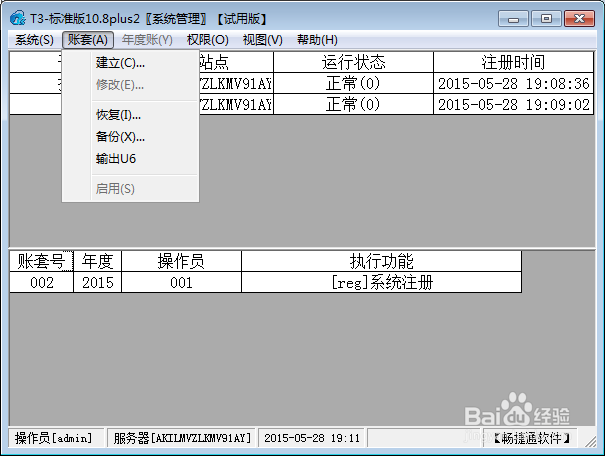
Task: Click 正常(0) status in the 19:09:02 row
Action: click(x=353, y=104)
